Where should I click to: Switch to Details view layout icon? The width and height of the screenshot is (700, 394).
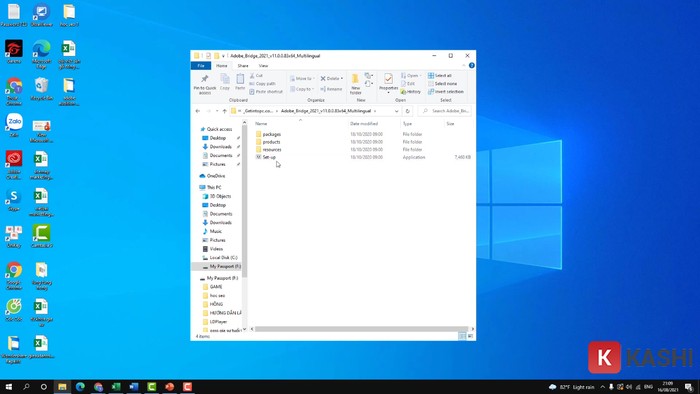click(x=462, y=336)
